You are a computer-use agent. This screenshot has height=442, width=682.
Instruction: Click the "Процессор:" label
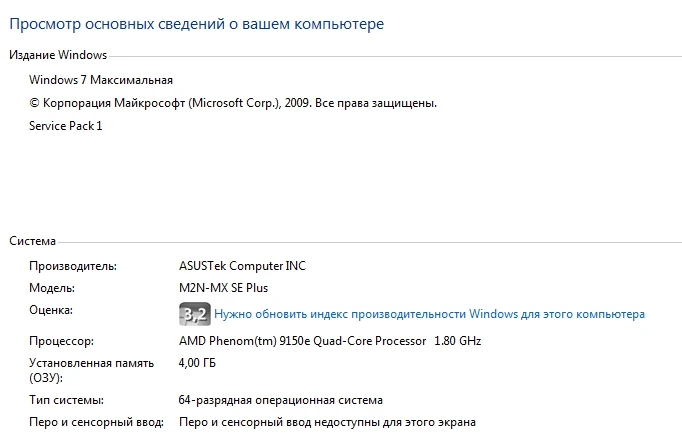[x=61, y=341]
